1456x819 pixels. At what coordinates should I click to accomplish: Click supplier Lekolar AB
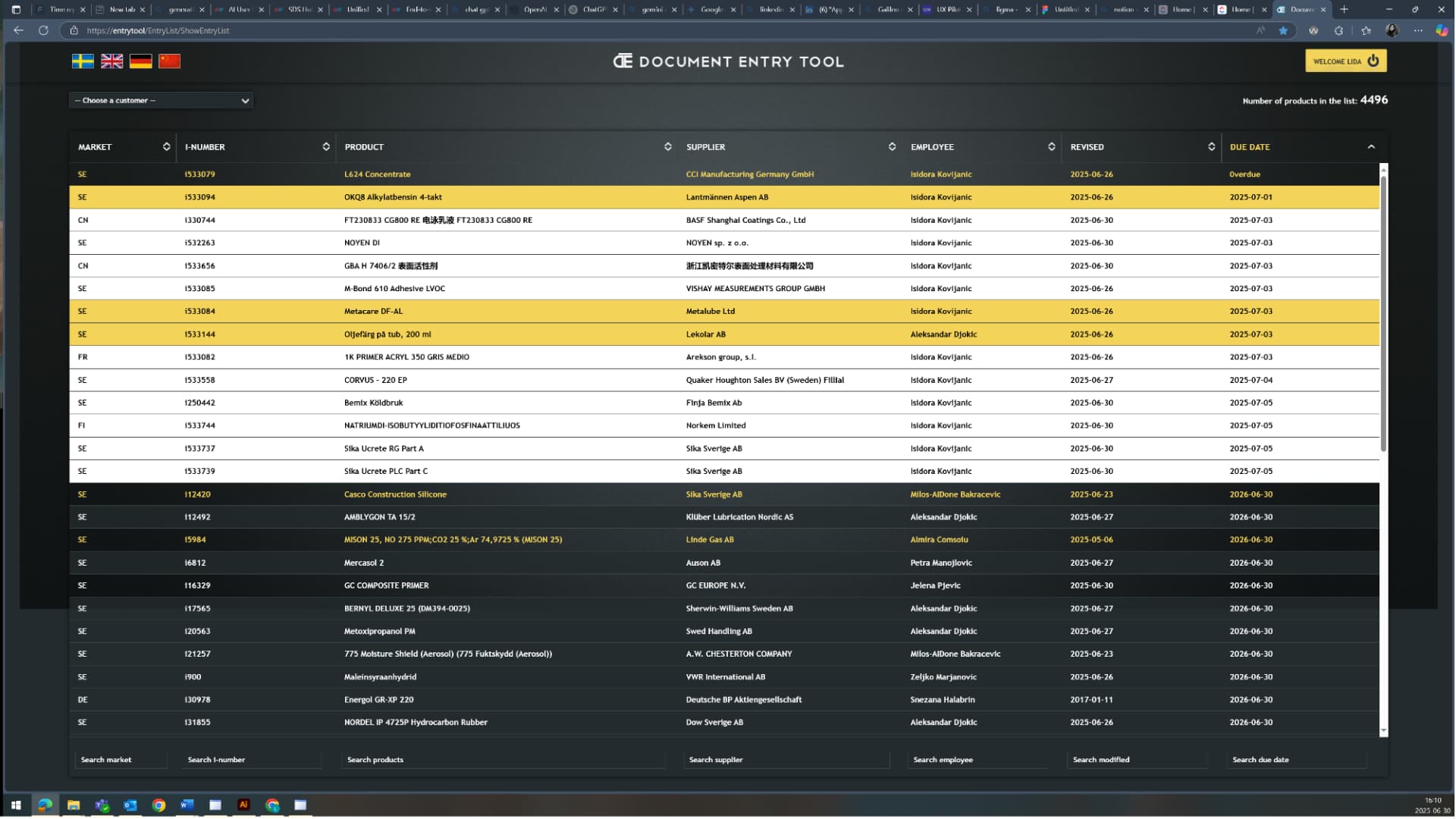point(705,334)
